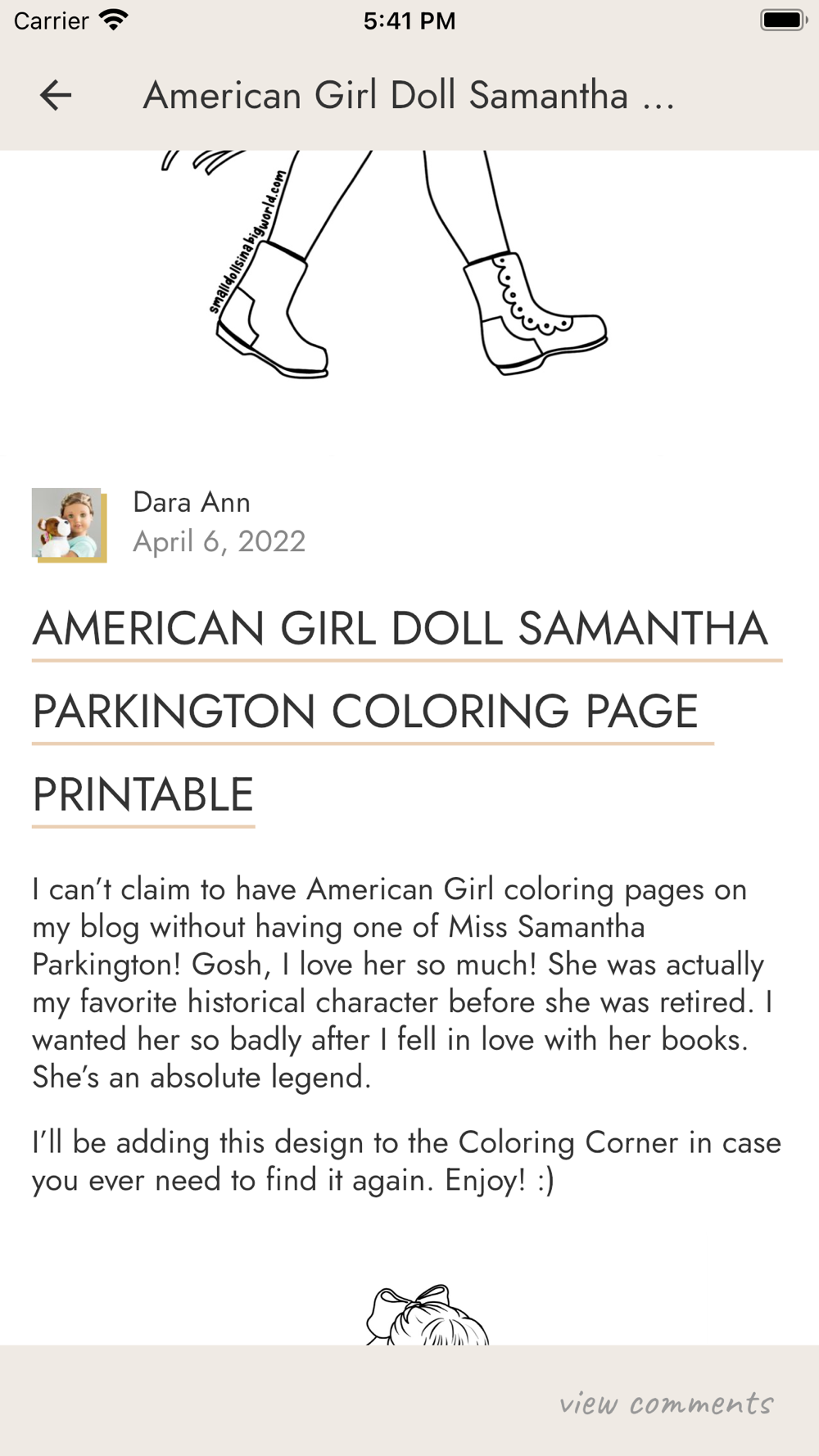Click the April 6, 2022 post date
Screen dimensions: 819x1456
pos(219,541)
